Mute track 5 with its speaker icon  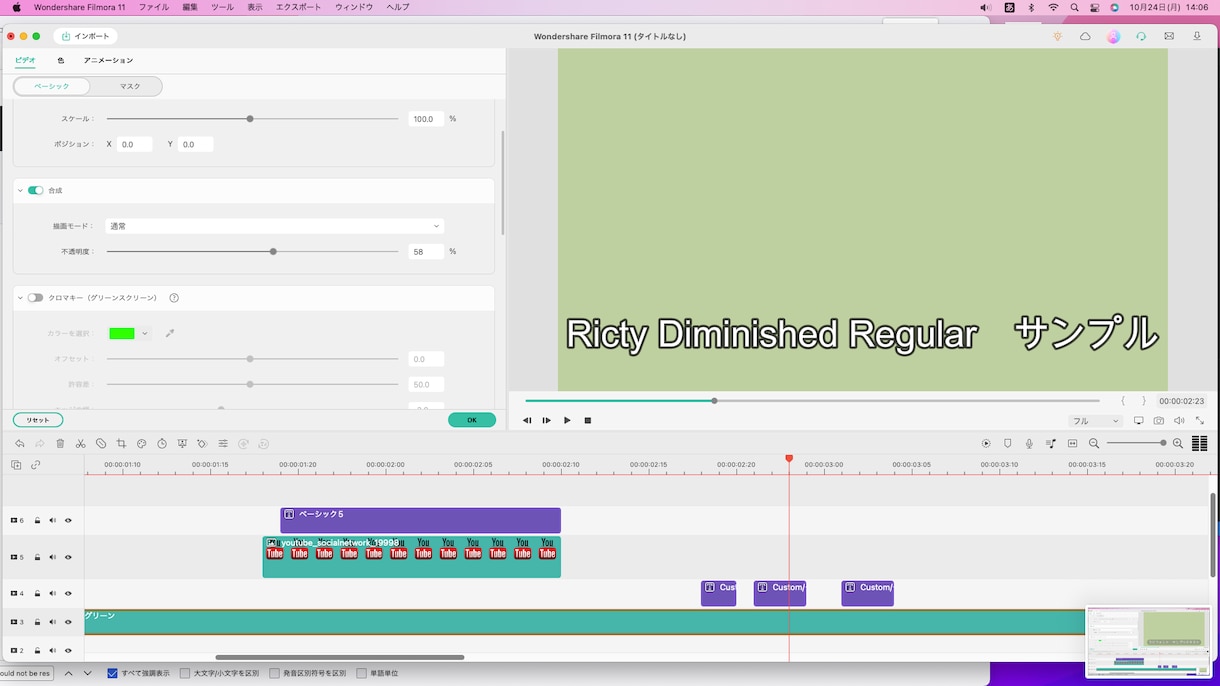[x=53, y=558]
